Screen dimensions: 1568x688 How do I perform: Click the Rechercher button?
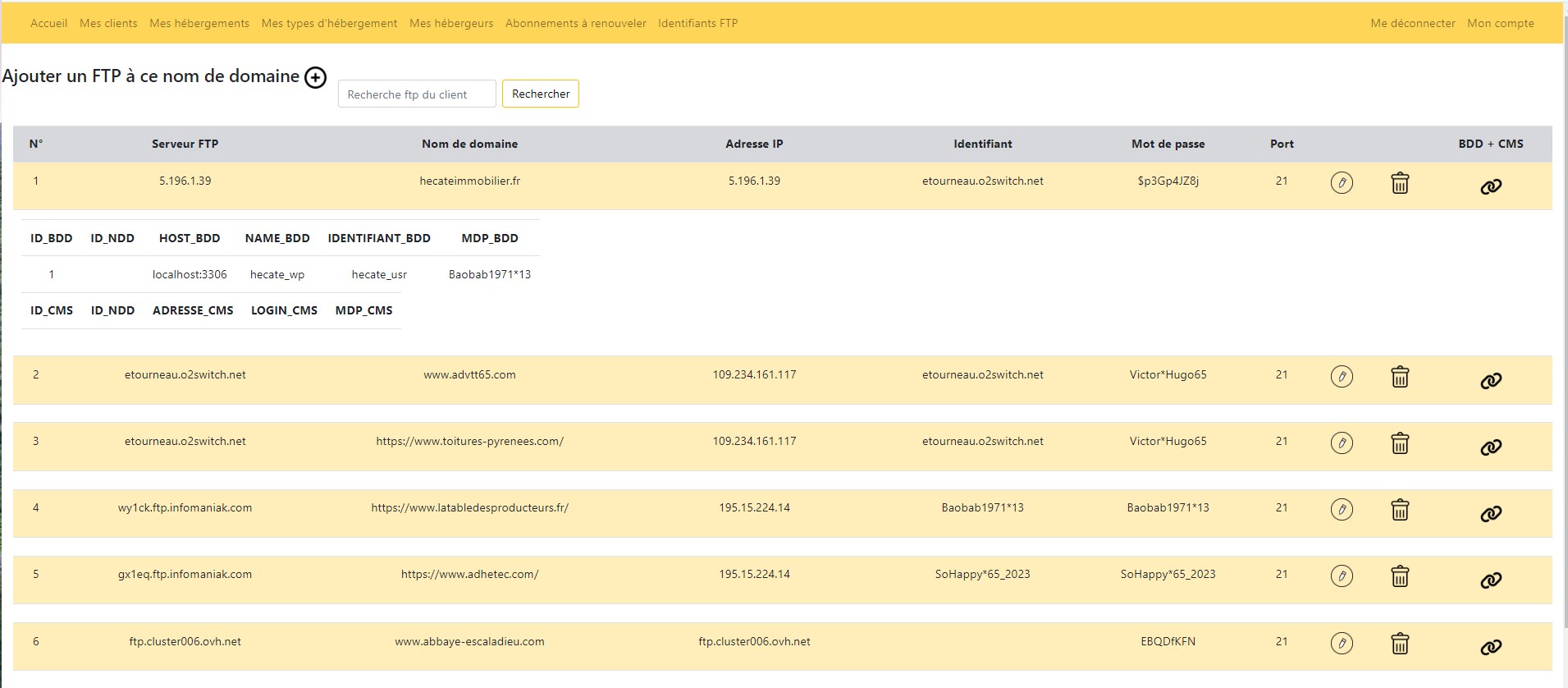(x=541, y=94)
